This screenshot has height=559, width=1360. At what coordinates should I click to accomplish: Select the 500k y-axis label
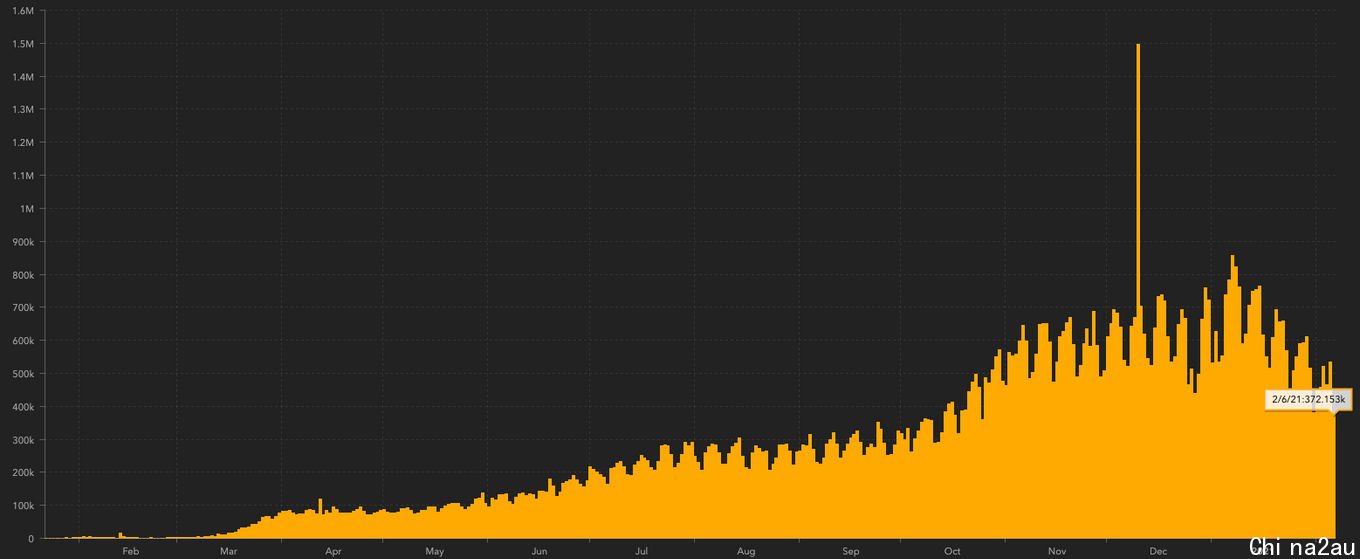tap(23, 374)
